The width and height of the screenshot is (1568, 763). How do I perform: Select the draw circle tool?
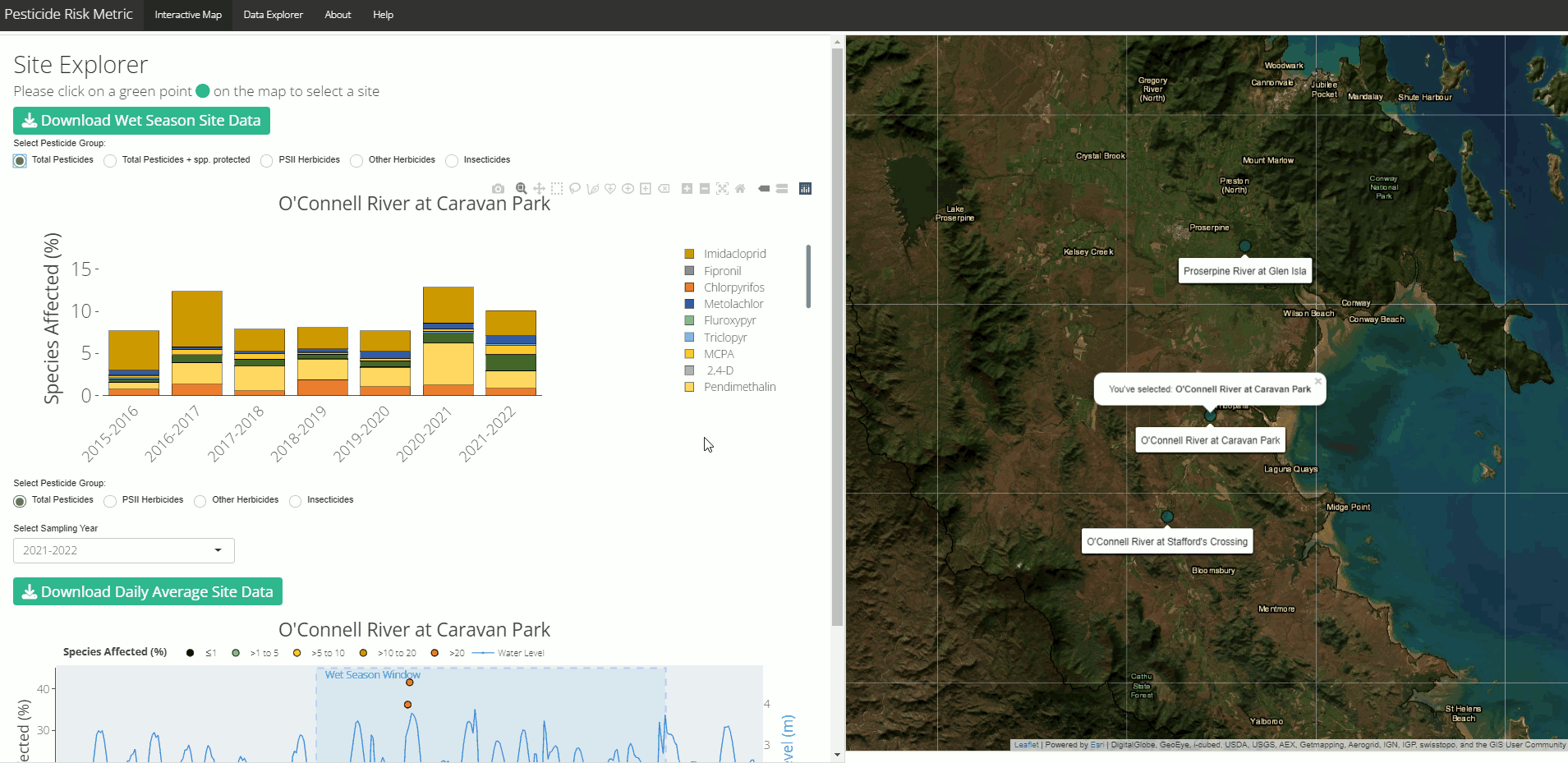(x=628, y=189)
